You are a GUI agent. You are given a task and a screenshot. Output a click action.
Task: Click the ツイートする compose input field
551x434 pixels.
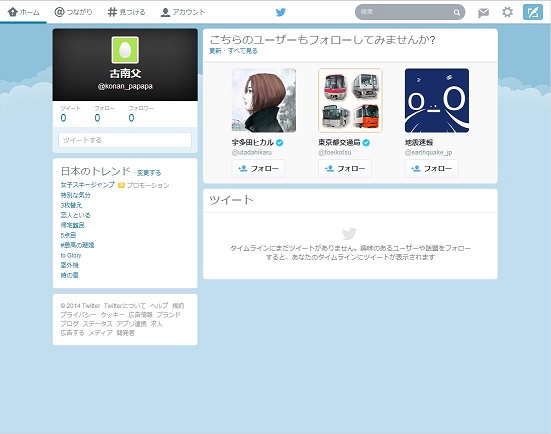125,140
